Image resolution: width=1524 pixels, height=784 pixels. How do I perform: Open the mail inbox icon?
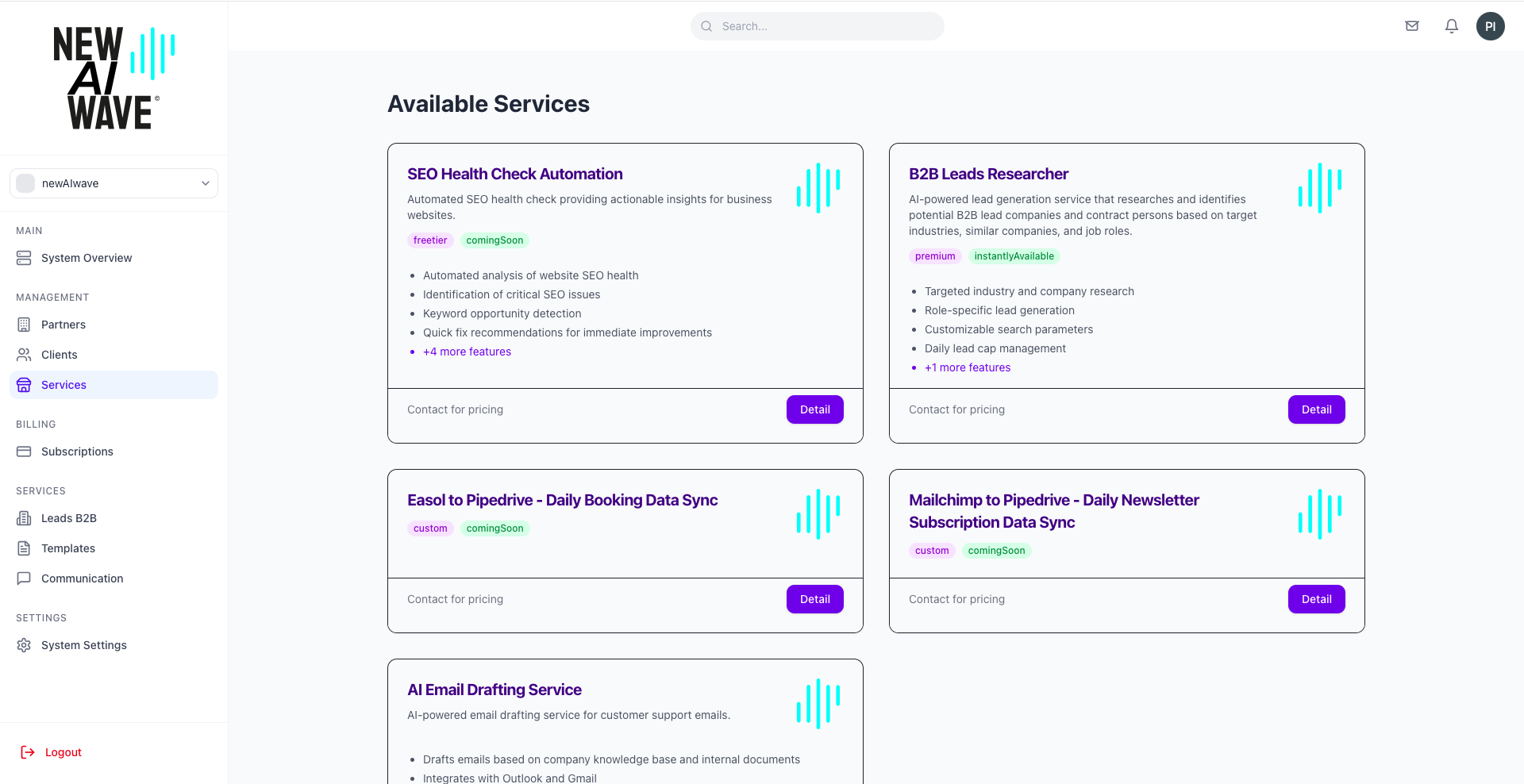click(1412, 26)
